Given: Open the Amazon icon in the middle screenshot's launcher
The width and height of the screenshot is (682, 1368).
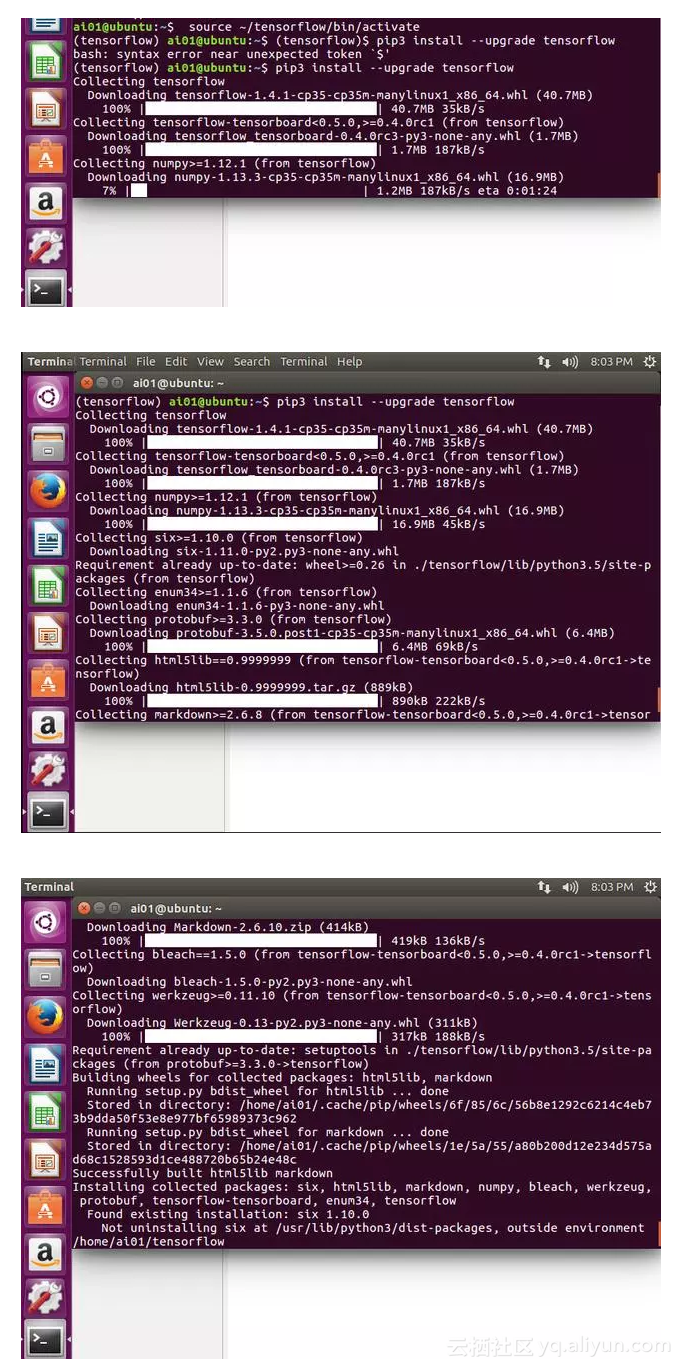Looking at the screenshot, I should 47,726.
